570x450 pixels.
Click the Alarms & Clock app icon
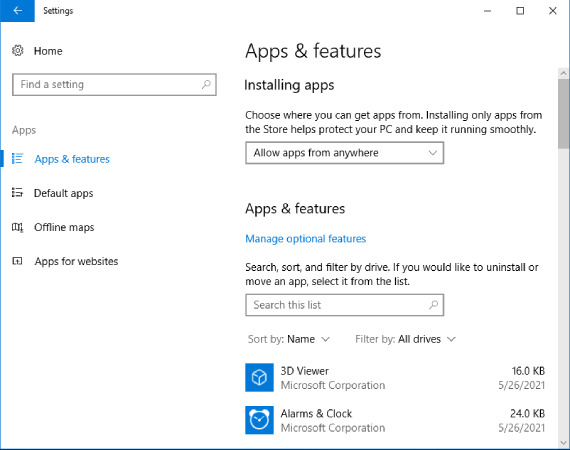(x=259, y=420)
